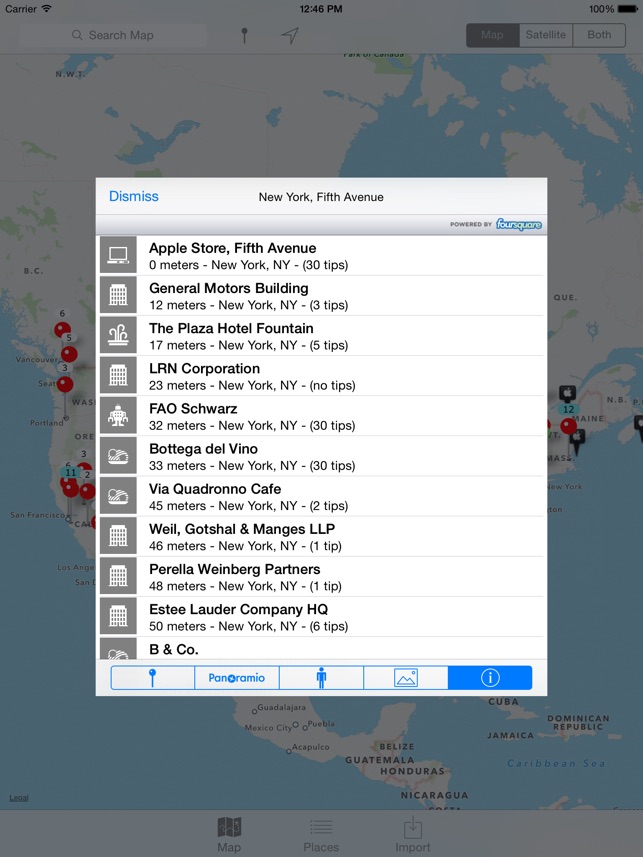Tap the red pin near Seattle
The width and height of the screenshot is (643, 857).
(65, 384)
